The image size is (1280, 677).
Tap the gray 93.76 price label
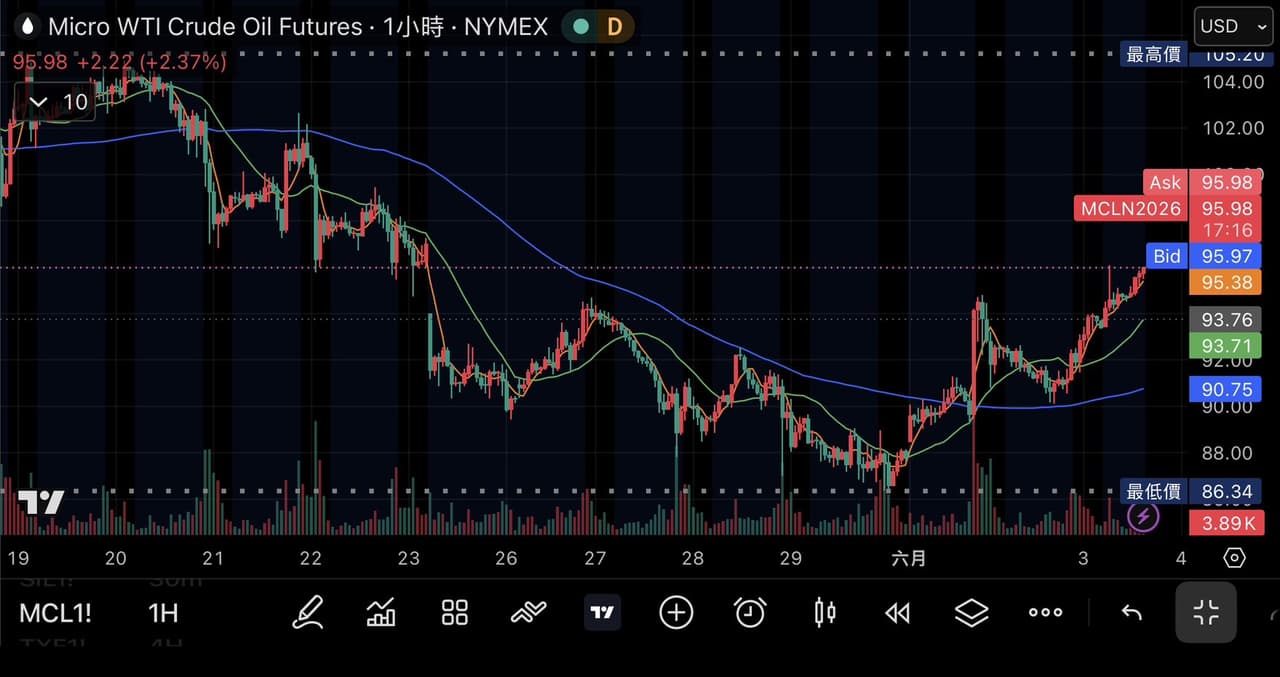[1227, 320]
